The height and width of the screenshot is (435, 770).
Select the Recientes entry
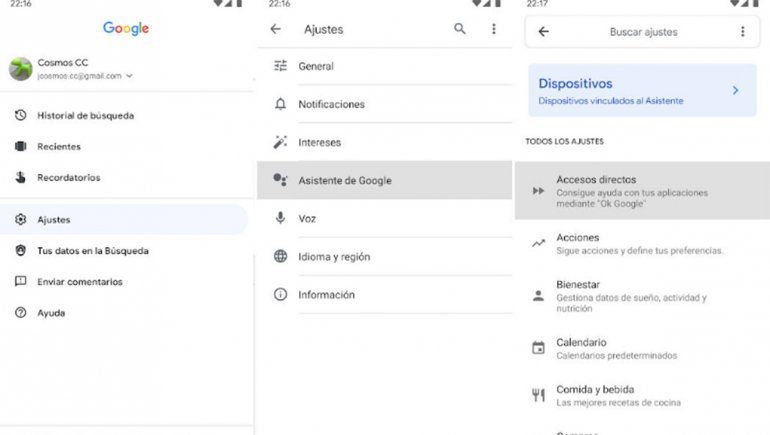(x=58, y=147)
